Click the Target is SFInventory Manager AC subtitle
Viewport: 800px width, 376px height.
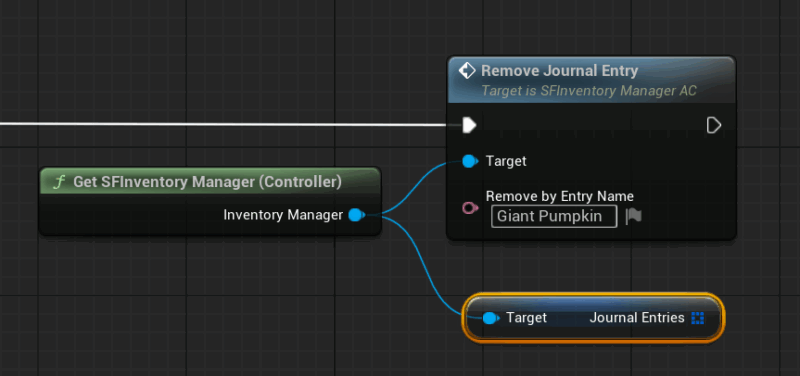coord(589,91)
